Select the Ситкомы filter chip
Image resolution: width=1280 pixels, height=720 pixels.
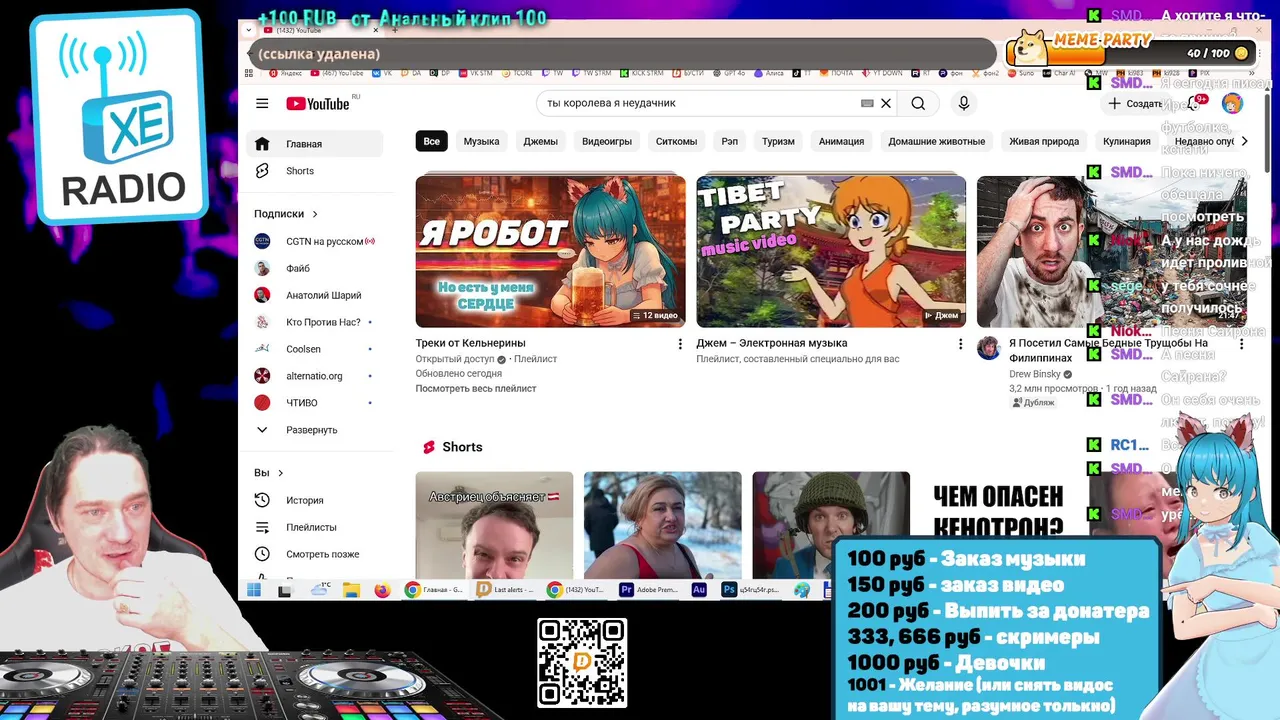676,141
